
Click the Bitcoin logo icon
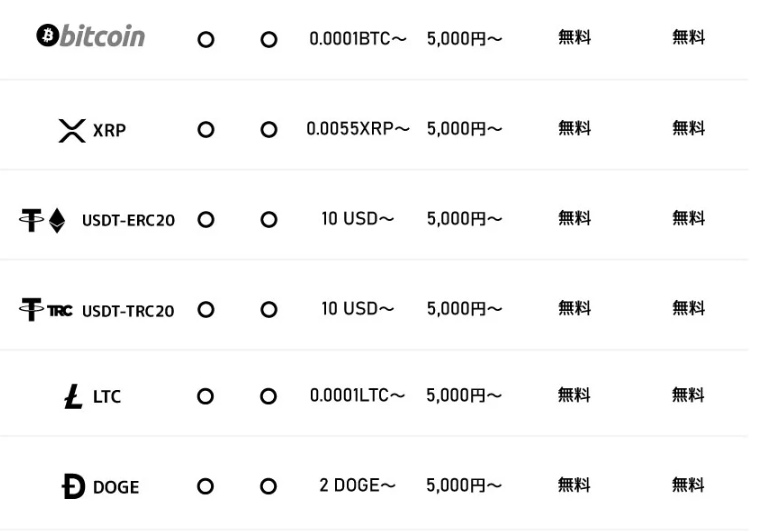click(x=46, y=37)
